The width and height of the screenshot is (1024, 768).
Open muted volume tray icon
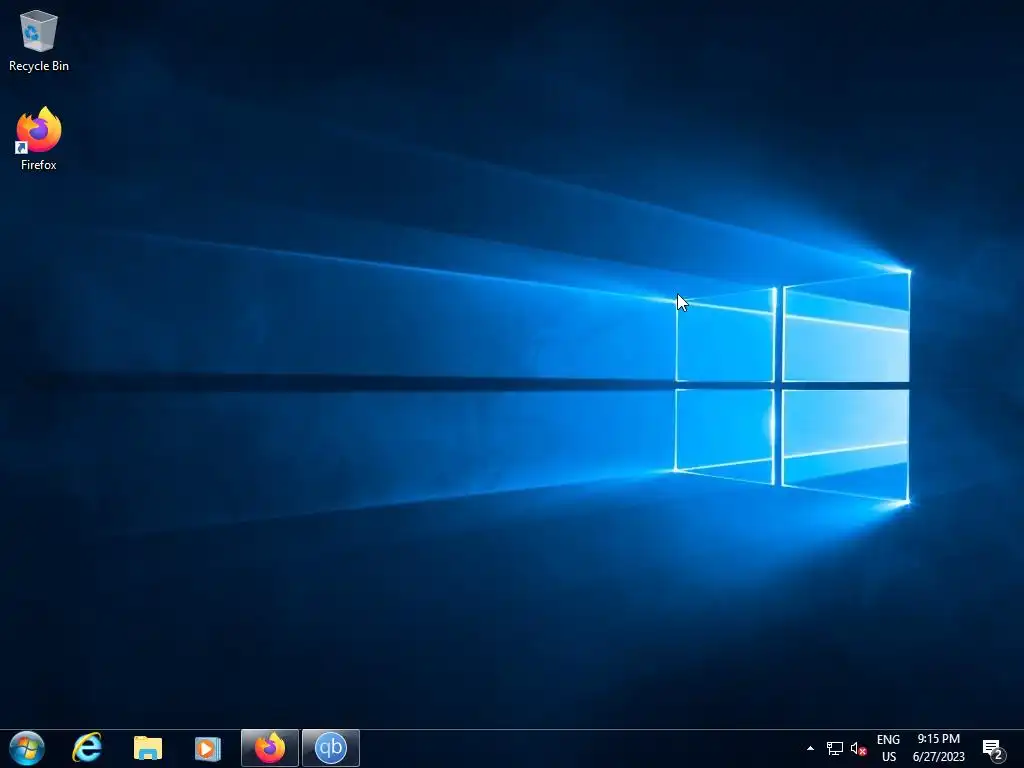(858, 748)
